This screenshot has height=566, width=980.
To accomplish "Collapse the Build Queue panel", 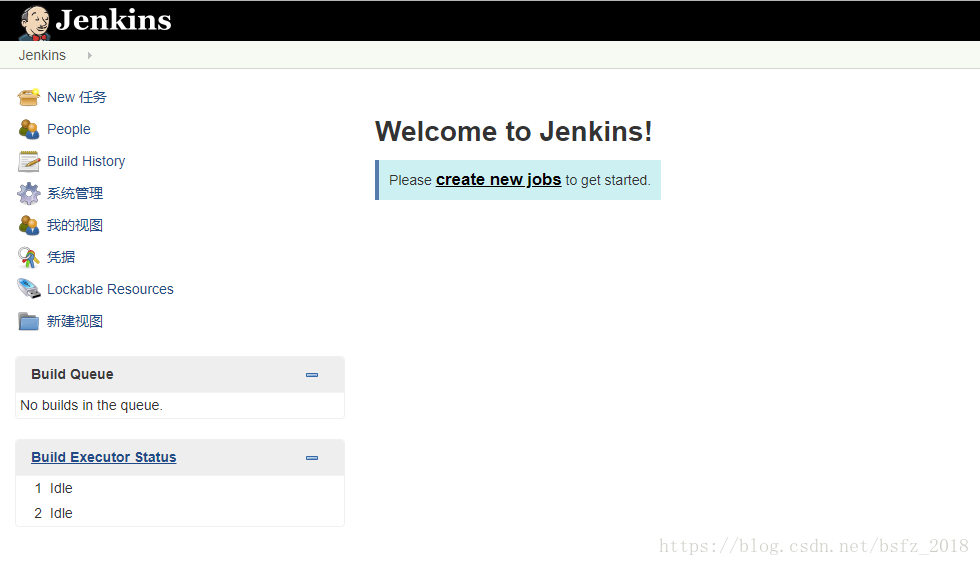I will tap(312, 375).
